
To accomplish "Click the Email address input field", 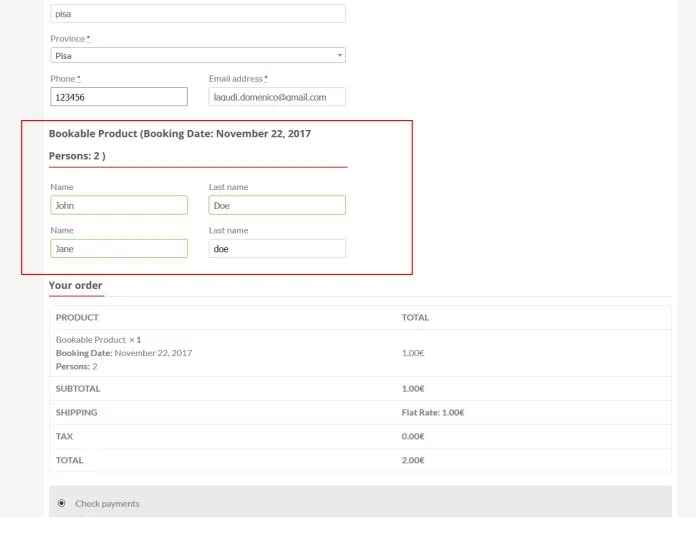I will click(x=276, y=97).
